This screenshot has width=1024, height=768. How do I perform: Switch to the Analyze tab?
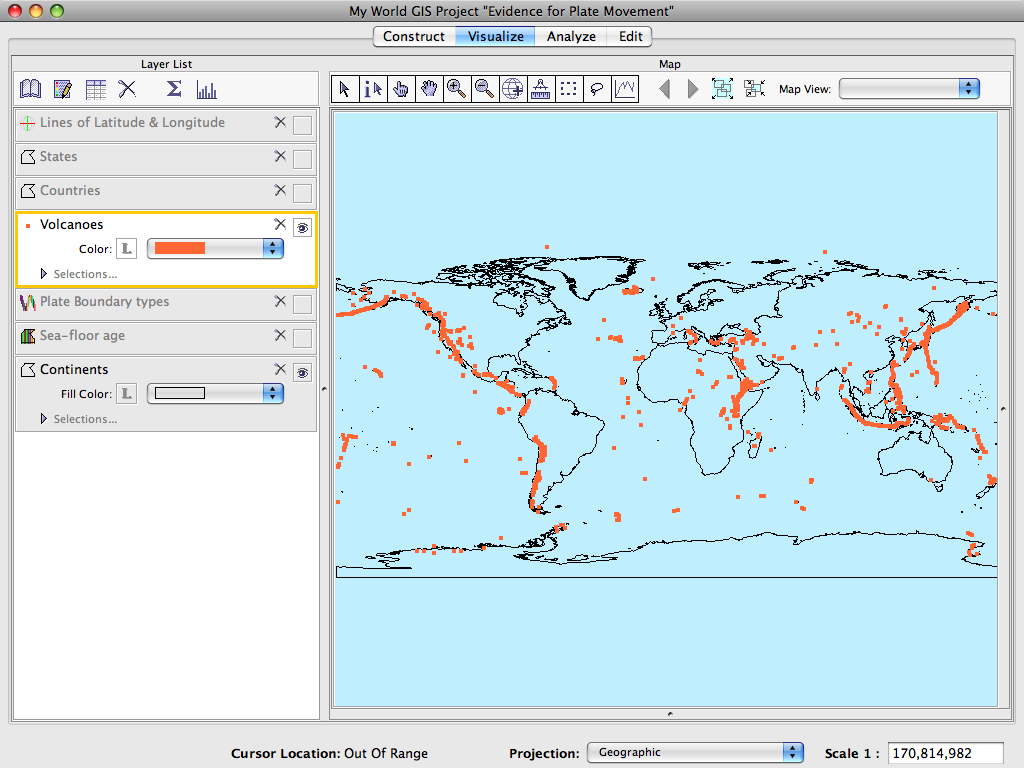point(571,36)
